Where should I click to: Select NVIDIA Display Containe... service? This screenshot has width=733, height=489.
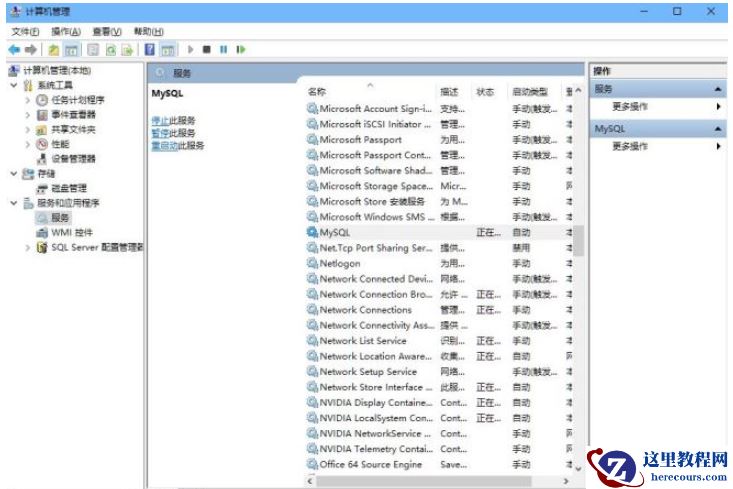click(439, 403)
